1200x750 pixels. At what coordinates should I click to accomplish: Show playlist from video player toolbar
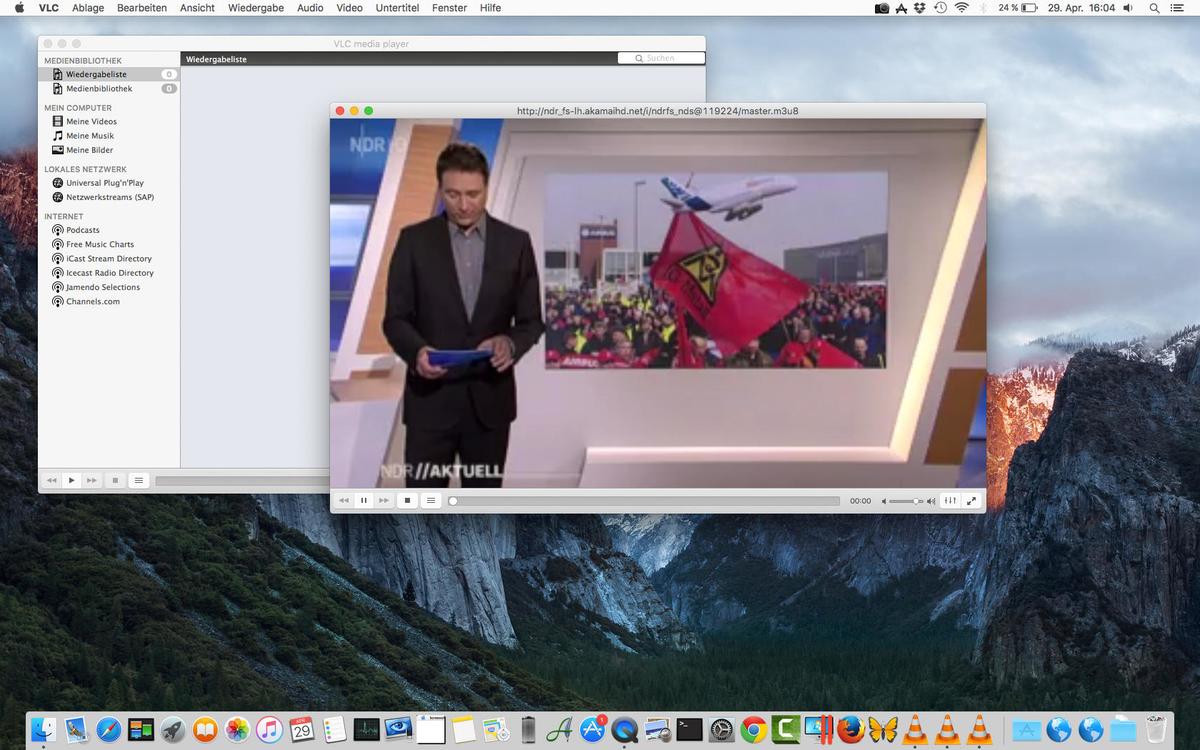pyautogui.click(x=431, y=501)
